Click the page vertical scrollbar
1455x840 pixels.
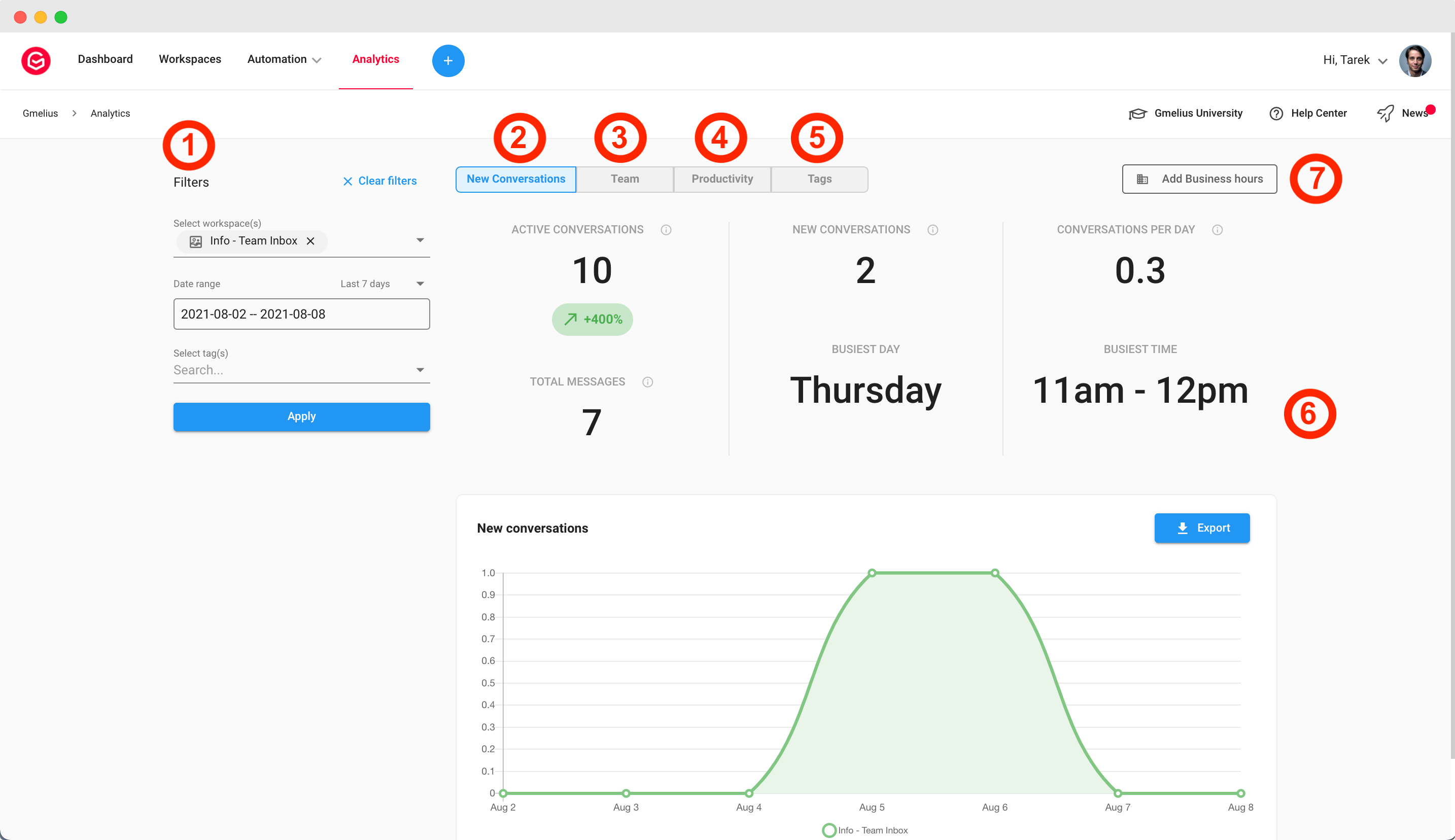(x=1451, y=396)
